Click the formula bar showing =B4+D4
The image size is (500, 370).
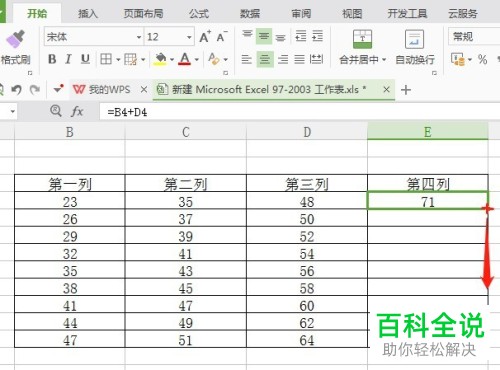click(x=299, y=112)
